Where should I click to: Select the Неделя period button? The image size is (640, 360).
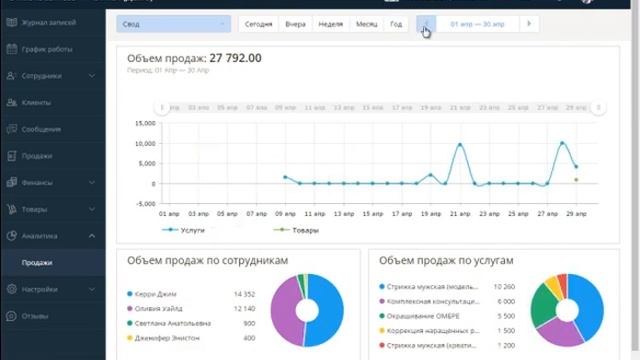pyautogui.click(x=331, y=24)
